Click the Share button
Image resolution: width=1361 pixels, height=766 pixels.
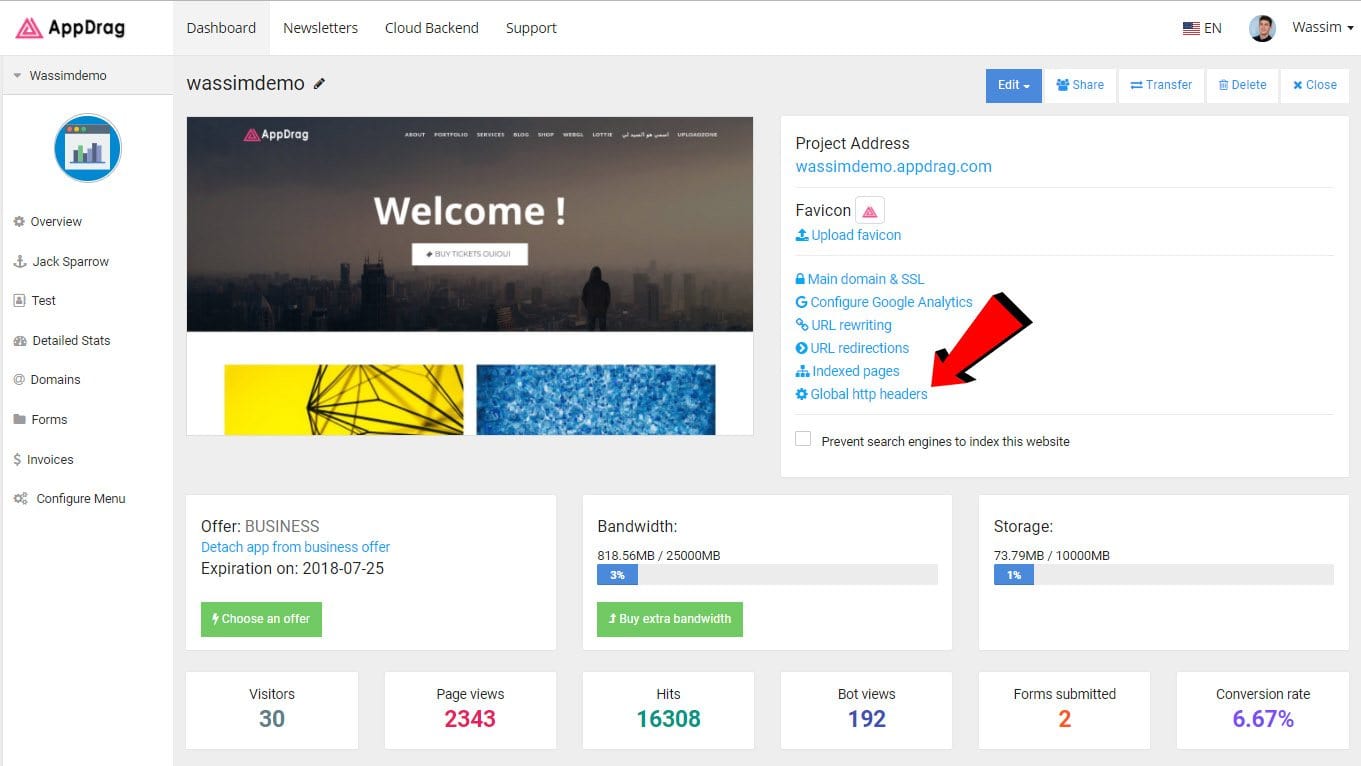1080,85
